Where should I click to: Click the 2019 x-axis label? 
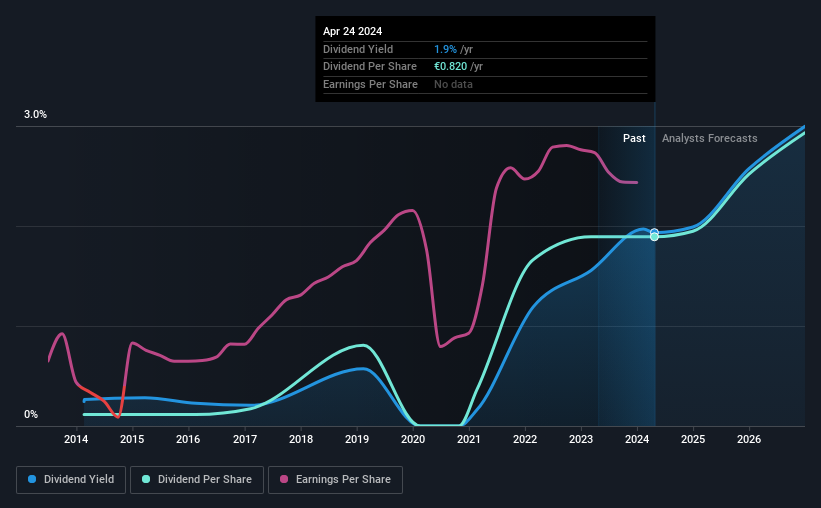pos(357,439)
